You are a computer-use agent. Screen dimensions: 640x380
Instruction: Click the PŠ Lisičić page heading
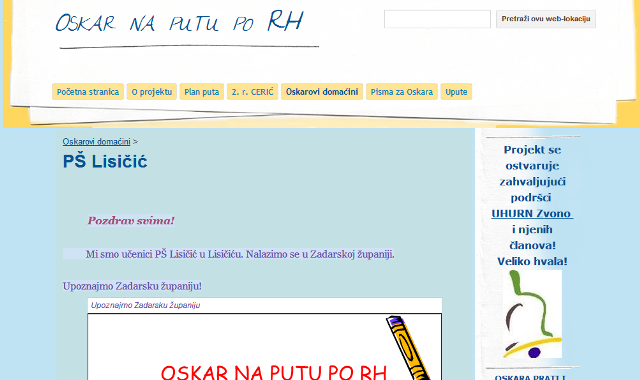[x=105, y=161]
